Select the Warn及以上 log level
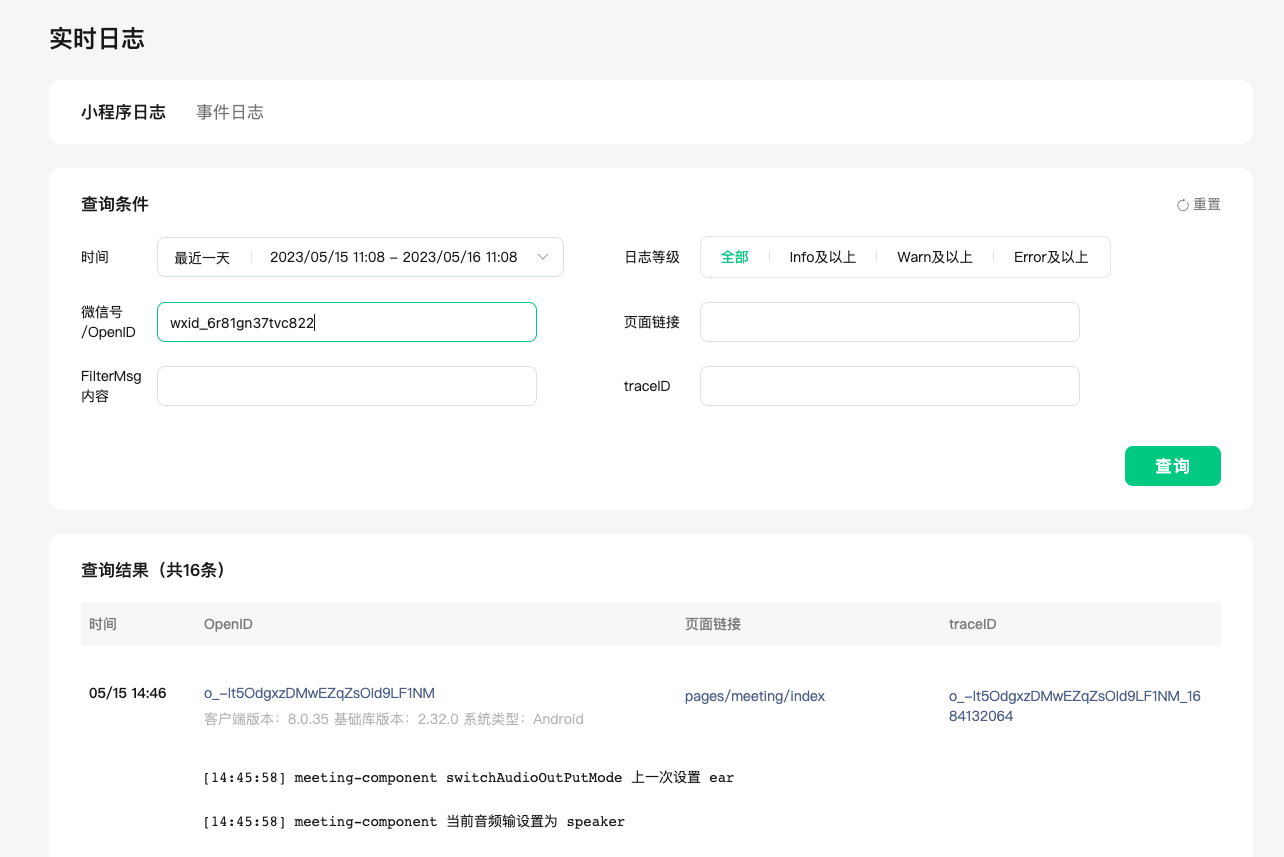Screen dimensions: 1284x857 click(x=935, y=257)
